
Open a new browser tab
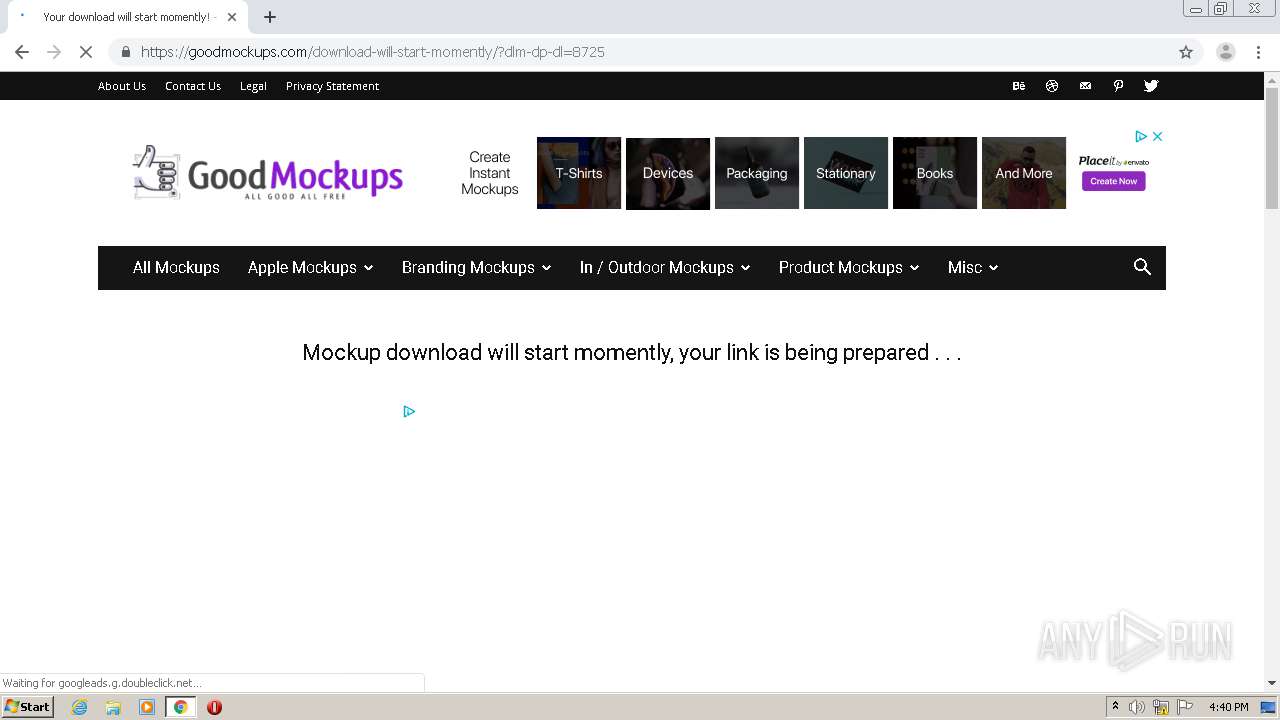coord(270,17)
